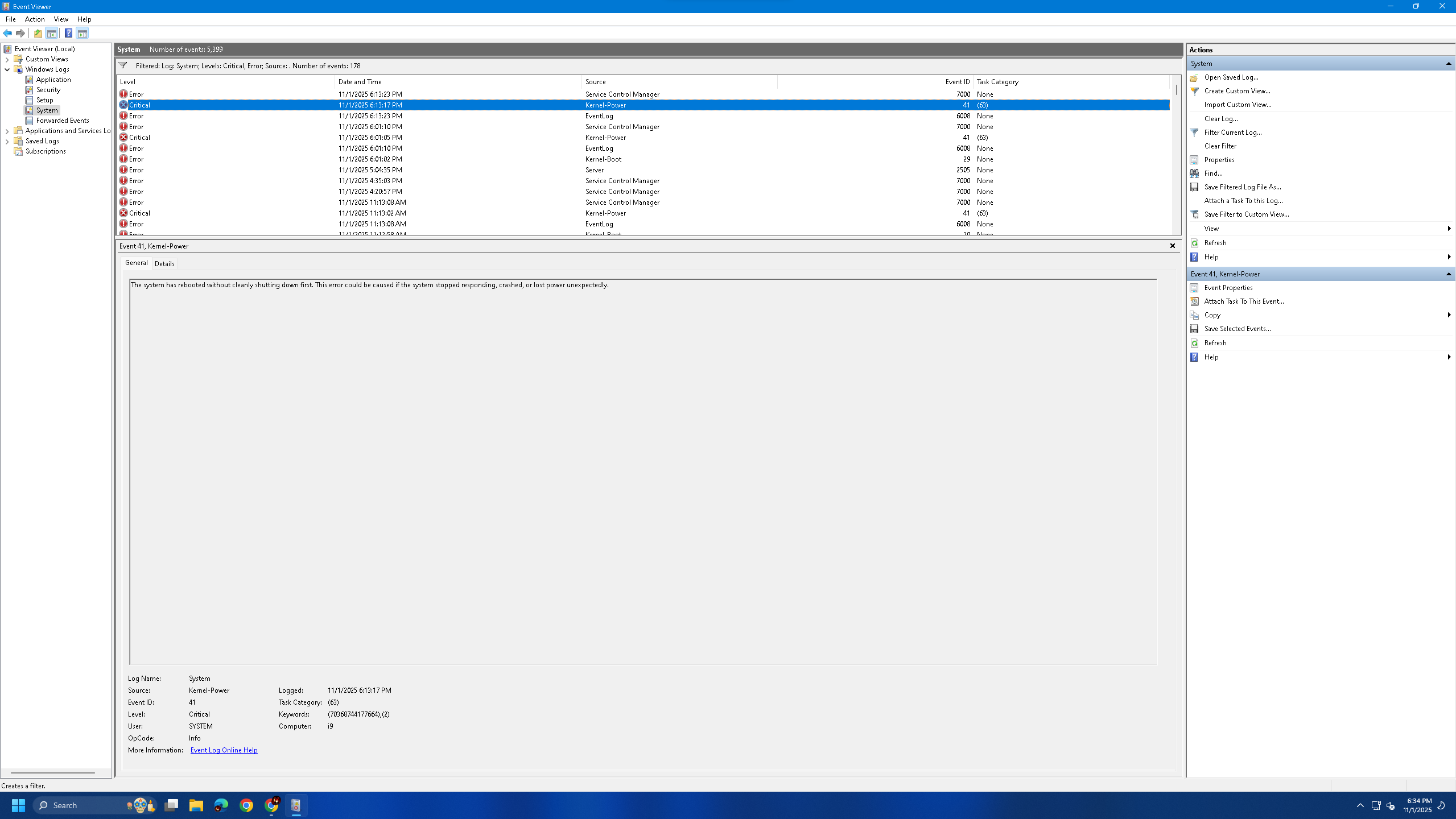This screenshot has height=819, width=1456.
Task: Click Clear Filter action
Action: coord(1220,146)
